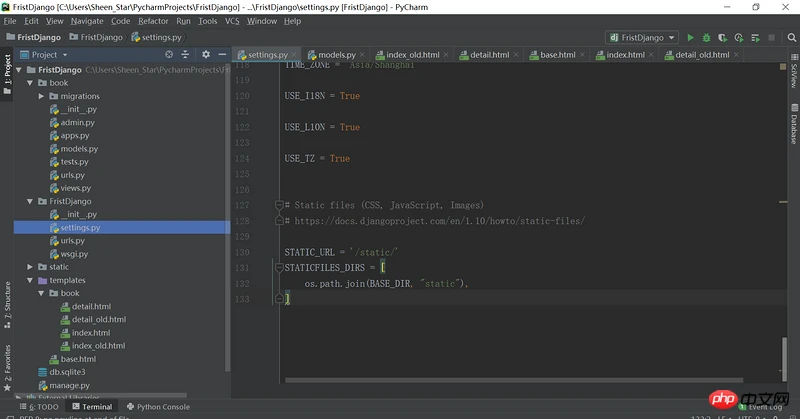Close the models.py editor tab
The image size is (800, 419).
tap(362, 55)
